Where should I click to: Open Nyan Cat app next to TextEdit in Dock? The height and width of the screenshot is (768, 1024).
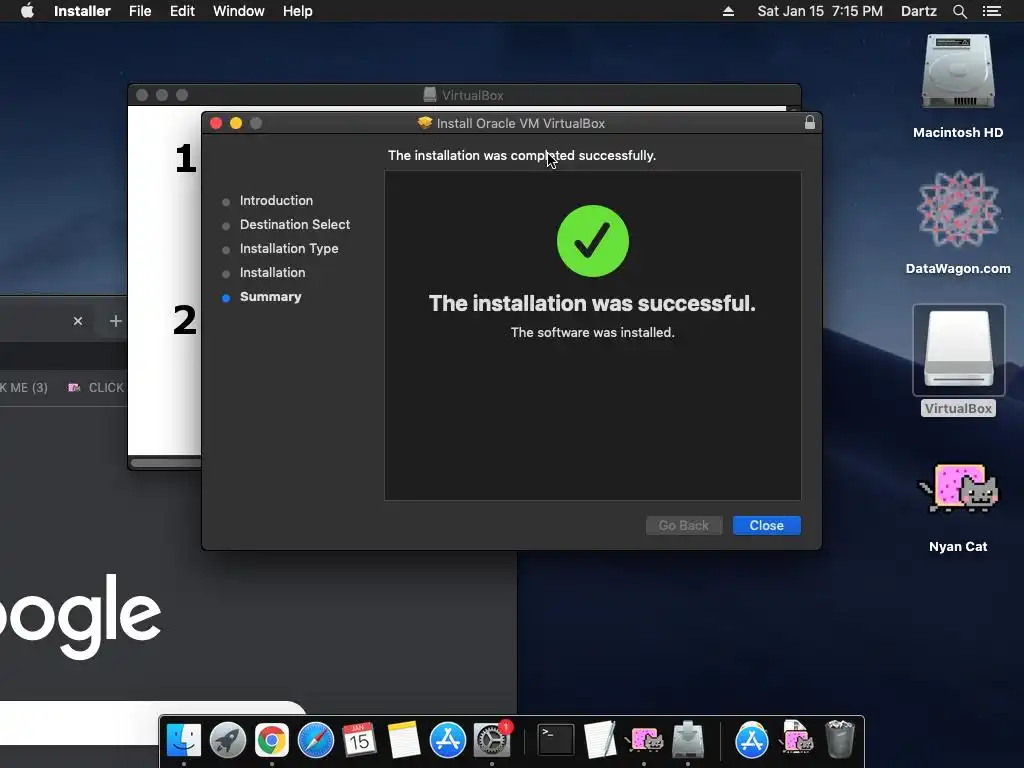(644, 740)
